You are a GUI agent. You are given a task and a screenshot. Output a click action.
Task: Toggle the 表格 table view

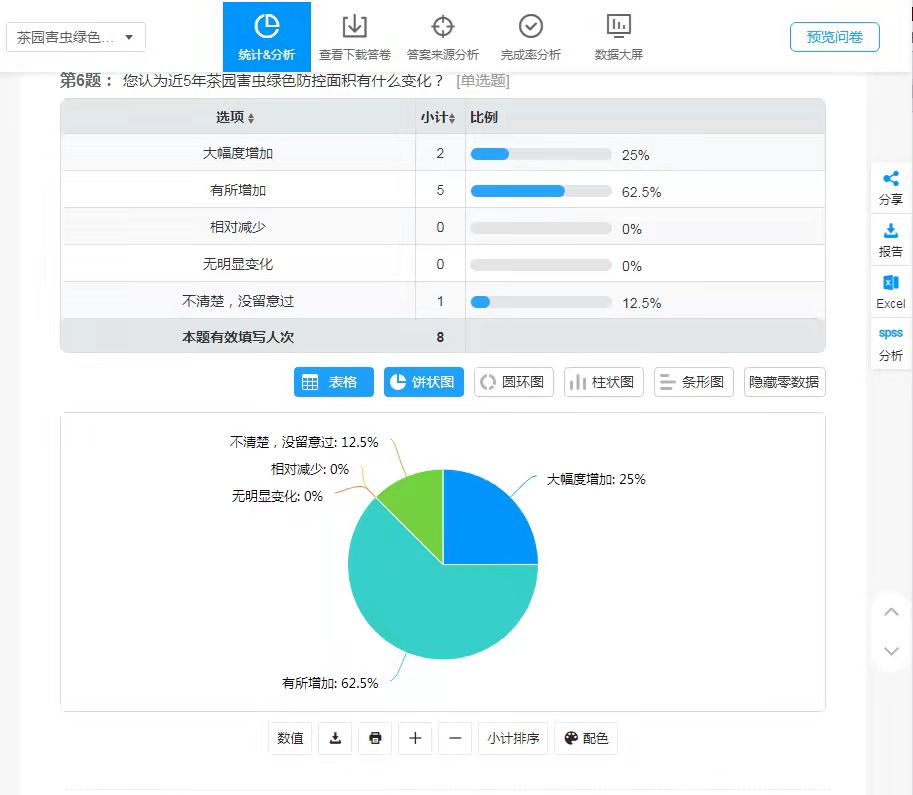click(x=334, y=382)
